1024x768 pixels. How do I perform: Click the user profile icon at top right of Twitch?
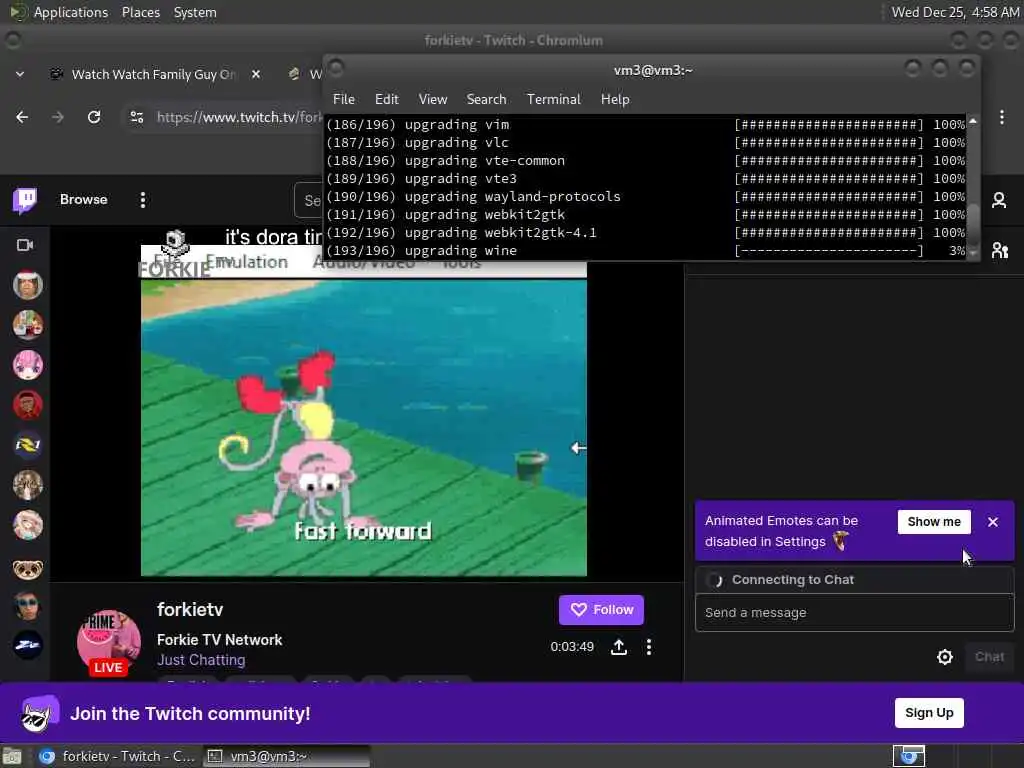point(999,200)
